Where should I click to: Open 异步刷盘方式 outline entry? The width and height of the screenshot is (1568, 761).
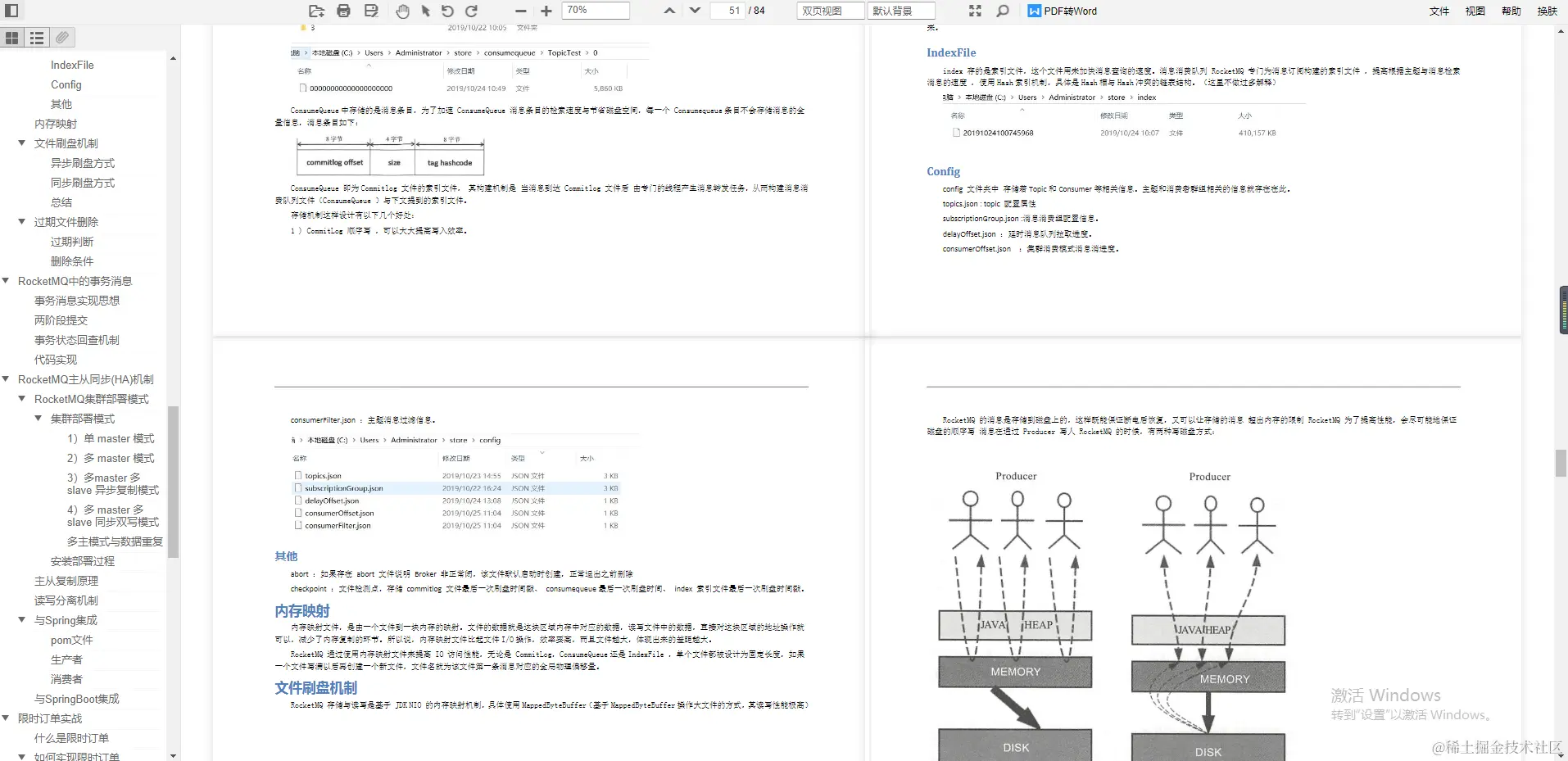83,163
